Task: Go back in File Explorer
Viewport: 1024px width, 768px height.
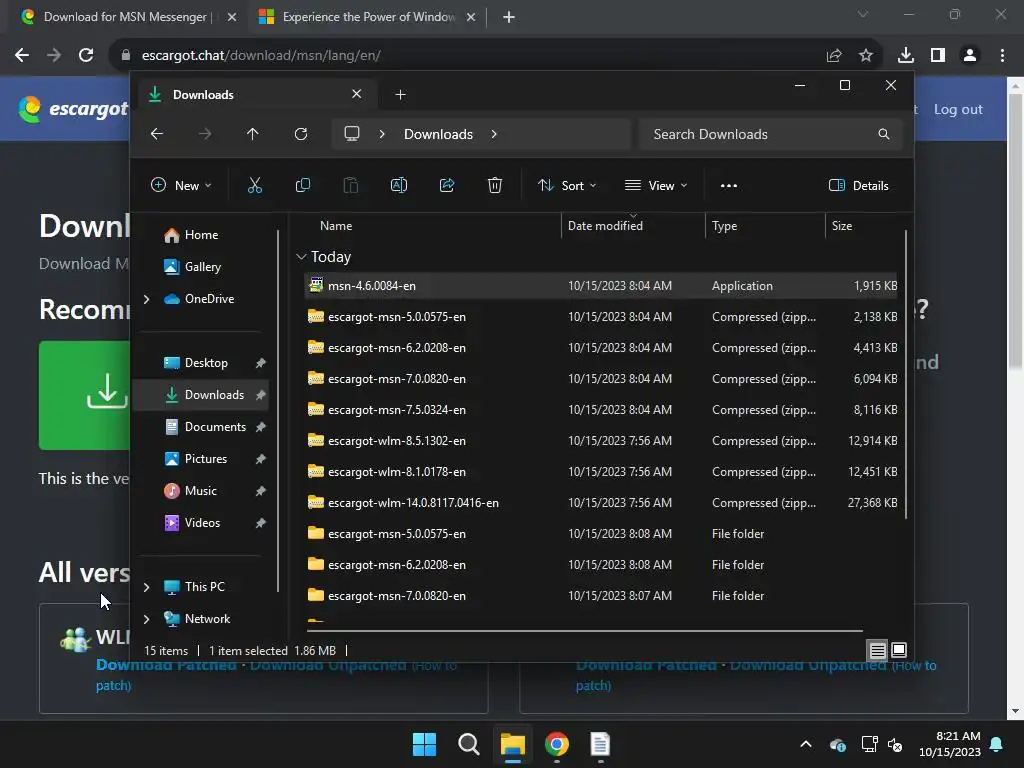Action: pos(157,134)
